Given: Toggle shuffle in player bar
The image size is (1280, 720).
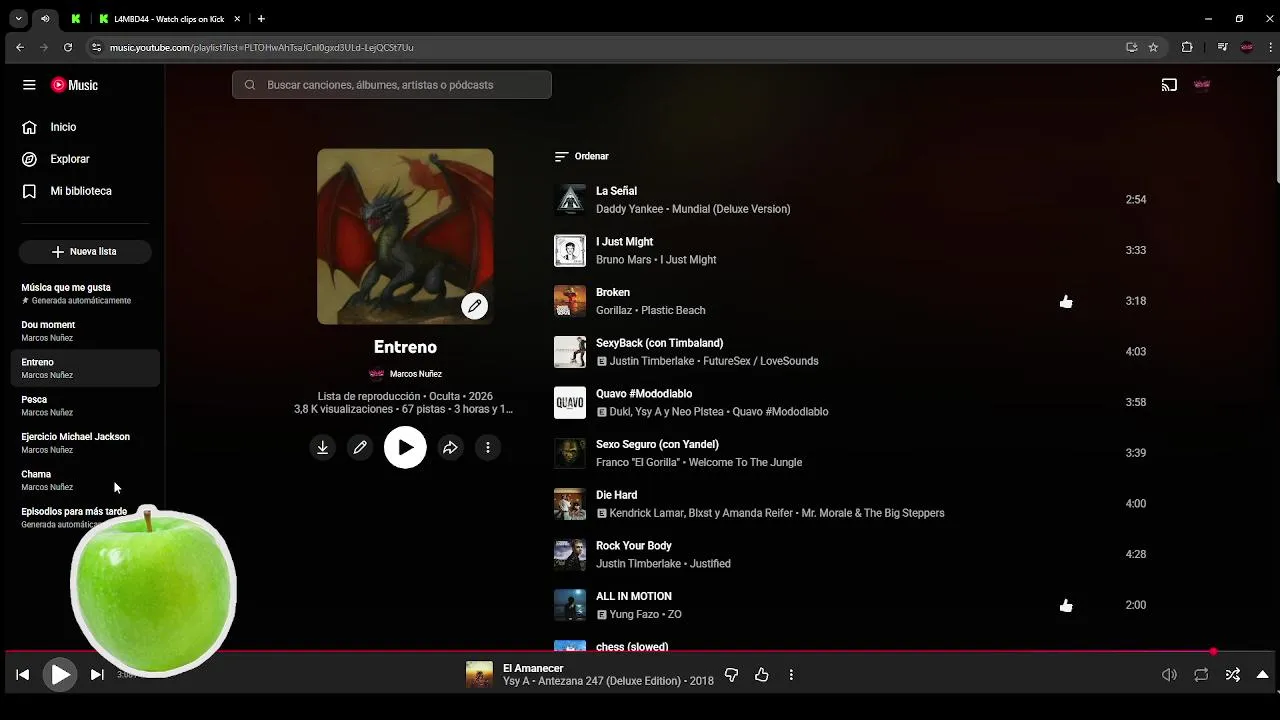Looking at the screenshot, I should [x=1233, y=675].
